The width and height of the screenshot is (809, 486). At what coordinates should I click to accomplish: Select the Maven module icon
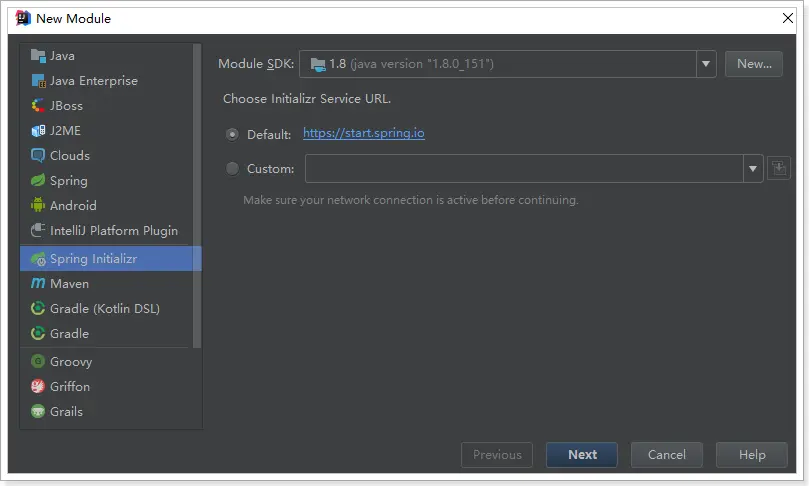(39, 284)
